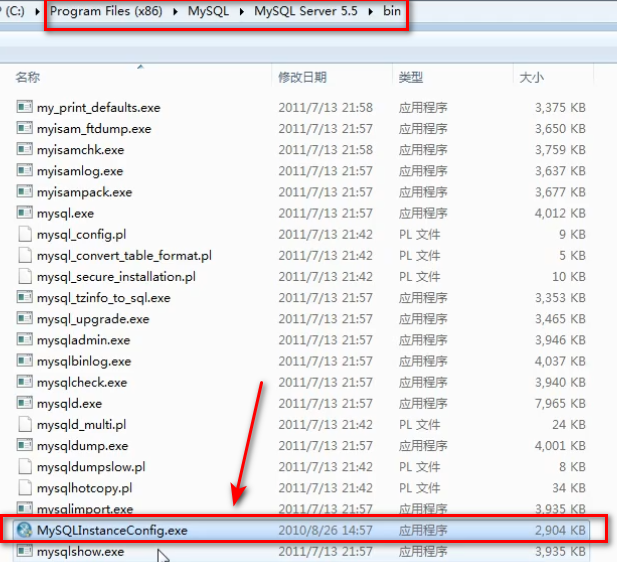Select file name mysqld_multi.pl
Screen dimensions: 617x562
pyautogui.click(x=82, y=425)
